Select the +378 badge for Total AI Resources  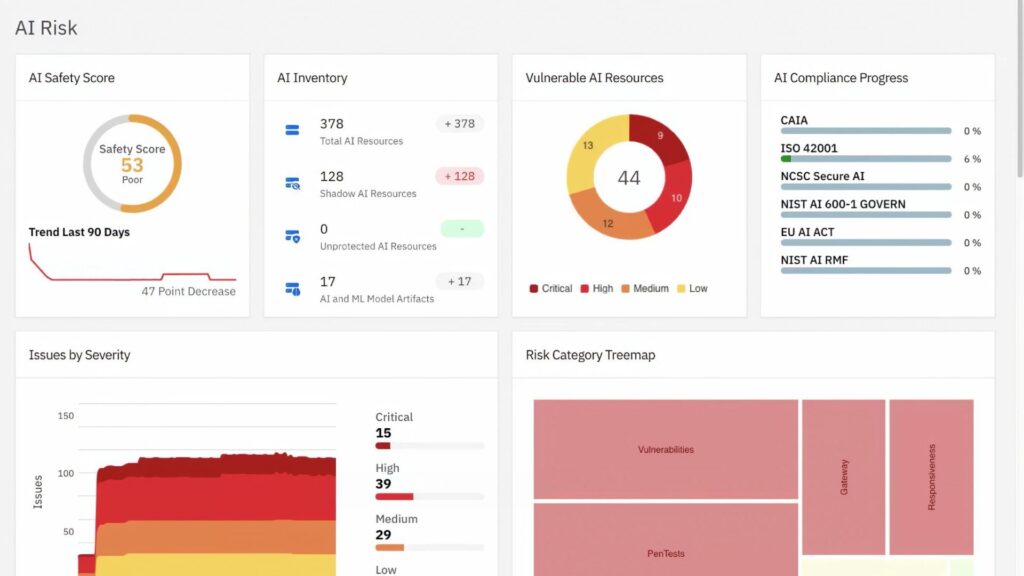click(x=459, y=124)
